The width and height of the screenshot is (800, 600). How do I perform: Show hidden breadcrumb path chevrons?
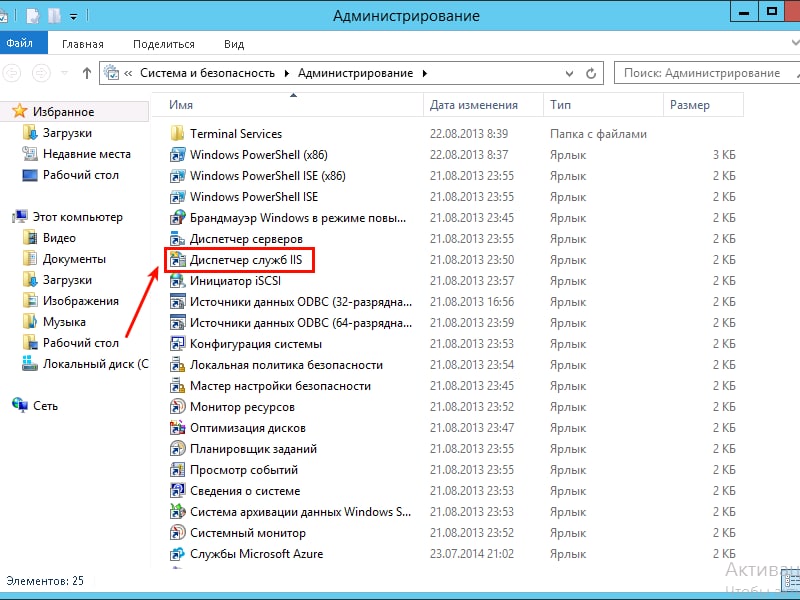tap(128, 73)
